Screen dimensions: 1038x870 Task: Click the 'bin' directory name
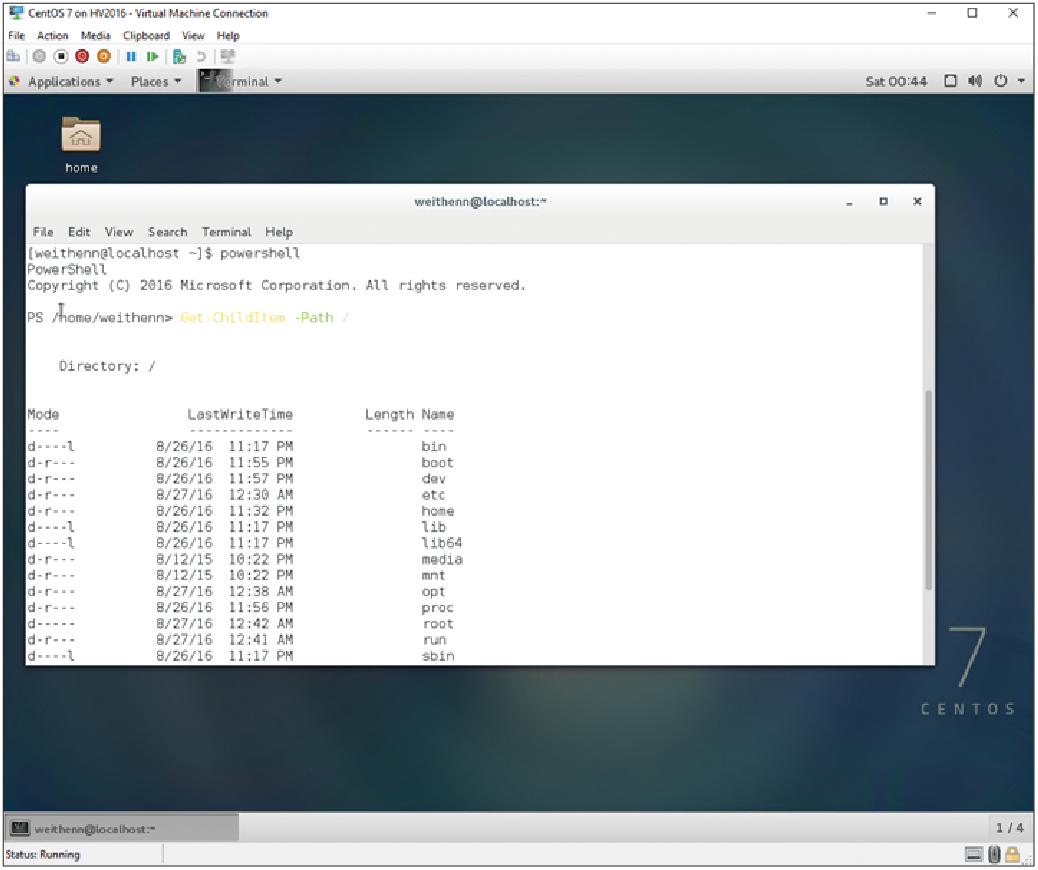(434, 447)
